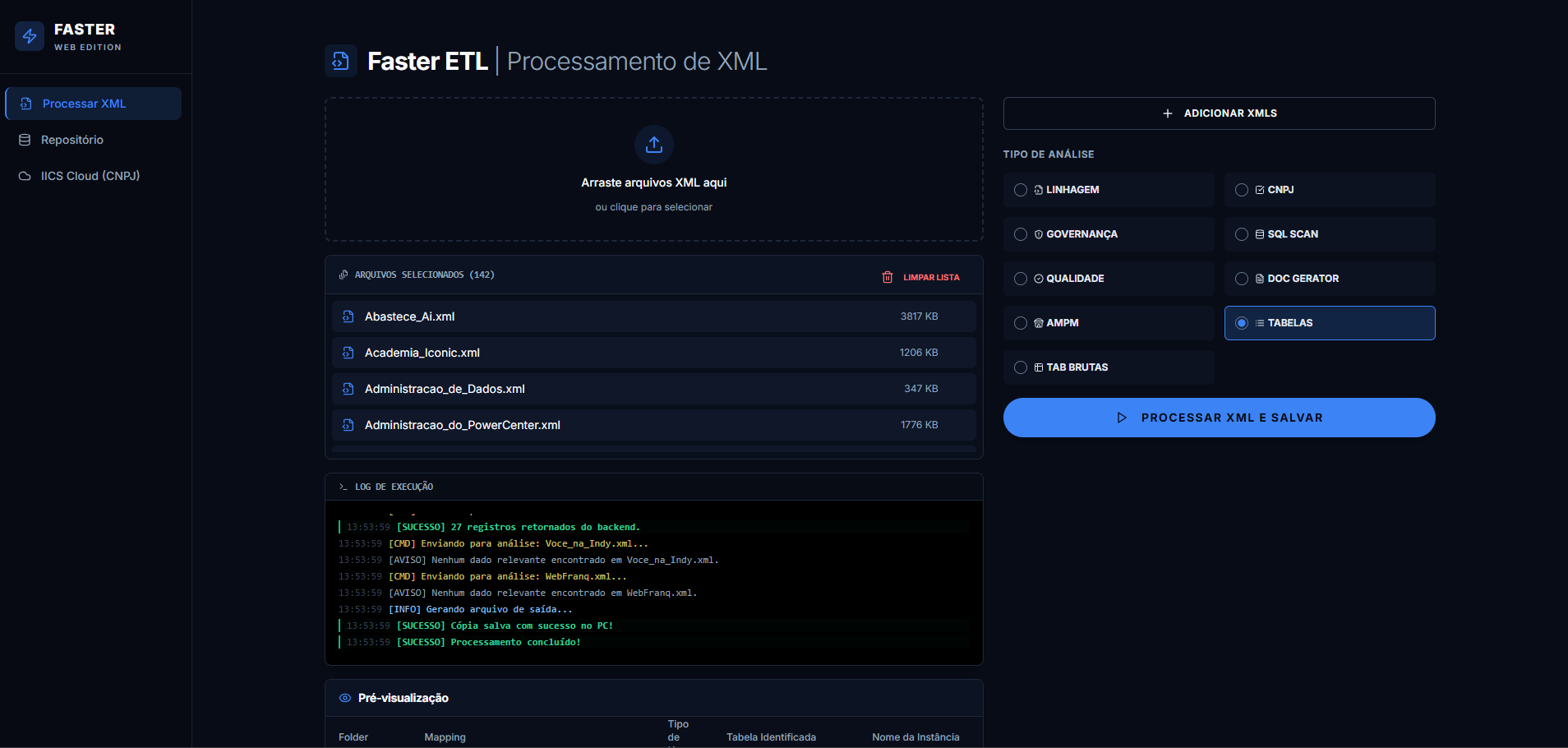
Task: Click the file icon of Academia_Iconic.xml
Action: pyautogui.click(x=348, y=353)
